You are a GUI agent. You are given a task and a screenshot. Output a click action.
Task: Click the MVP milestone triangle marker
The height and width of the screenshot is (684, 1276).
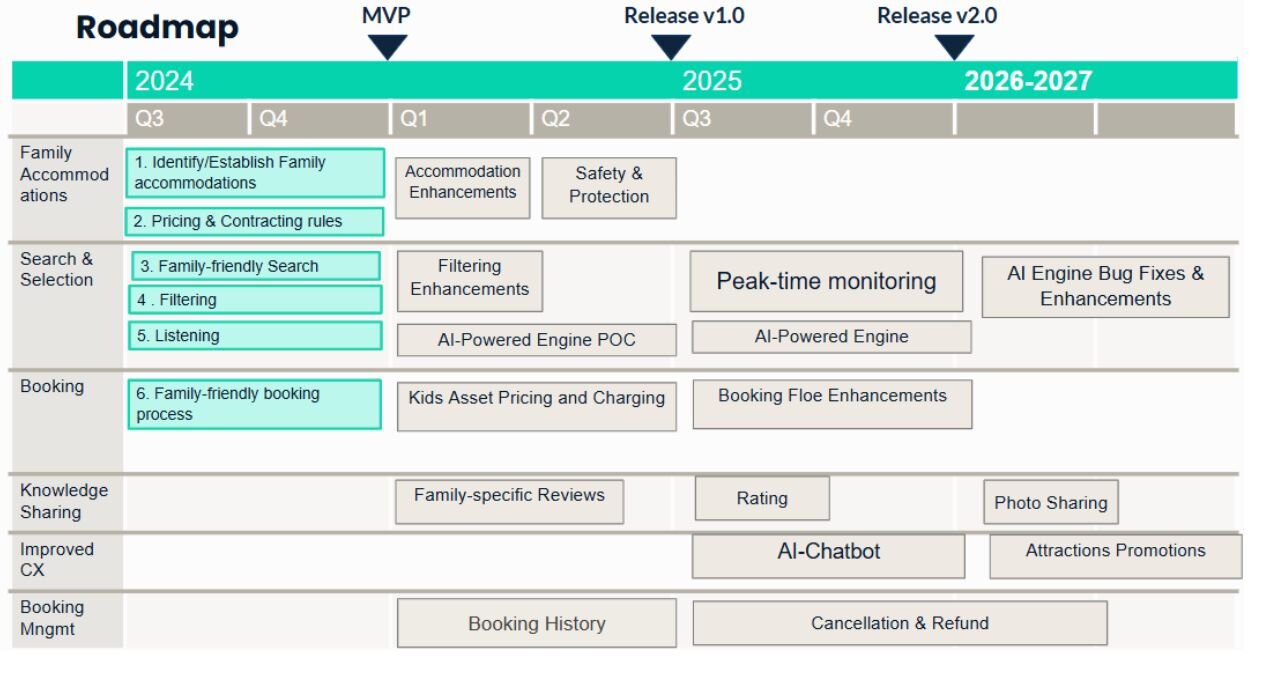point(387,46)
